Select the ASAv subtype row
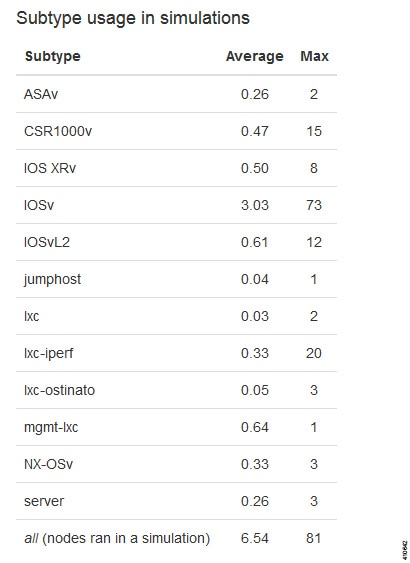The height and width of the screenshot is (563, 410). click(176, 94)
